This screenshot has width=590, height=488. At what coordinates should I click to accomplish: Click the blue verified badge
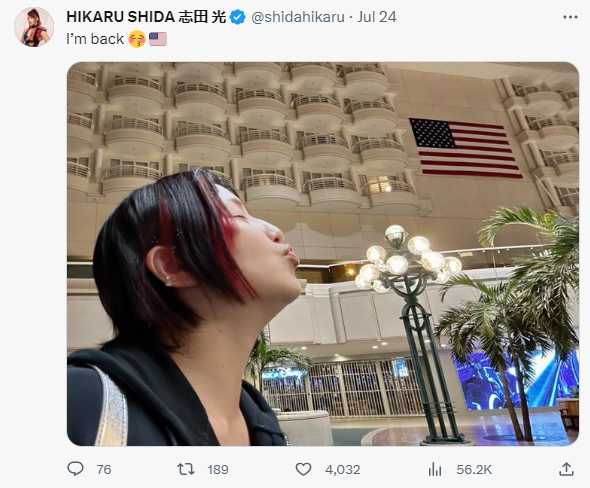pos(237,17)
